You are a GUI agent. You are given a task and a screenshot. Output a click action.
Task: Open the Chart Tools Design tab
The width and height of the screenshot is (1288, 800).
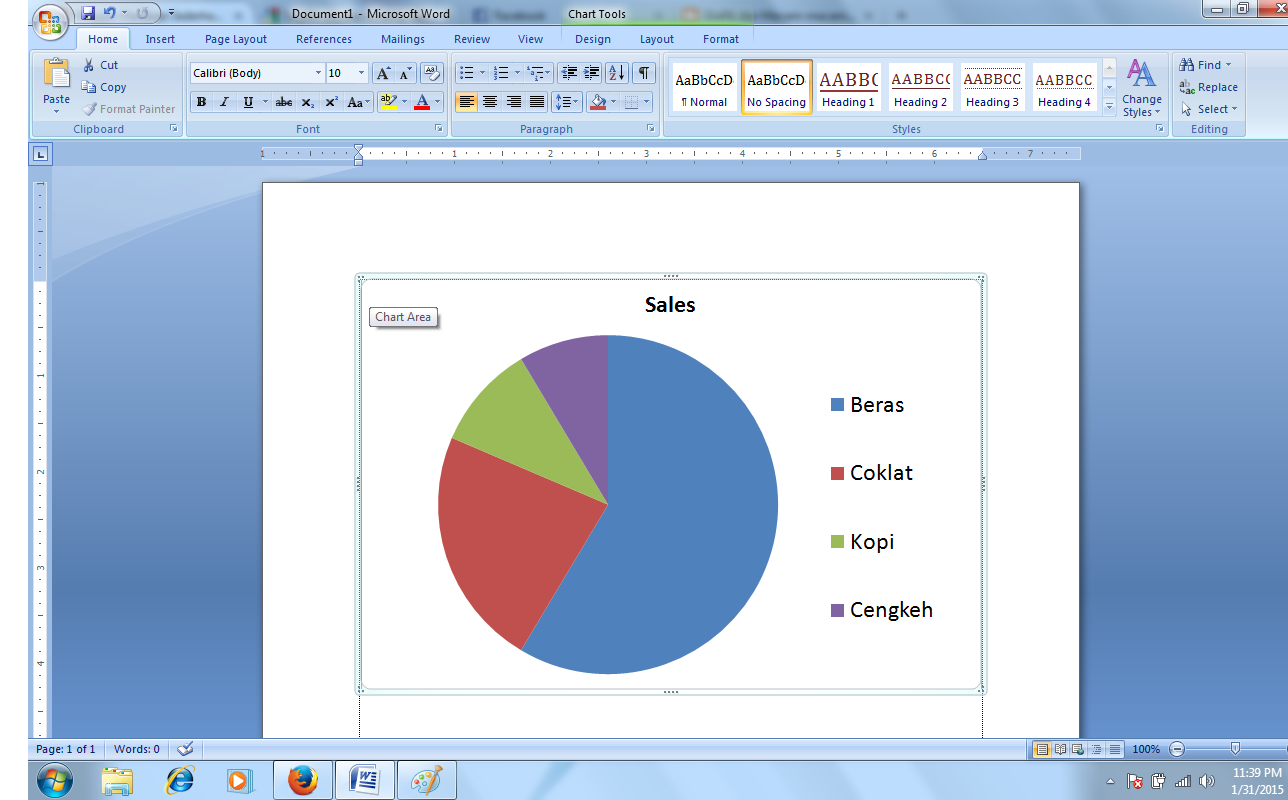point(593,39)
